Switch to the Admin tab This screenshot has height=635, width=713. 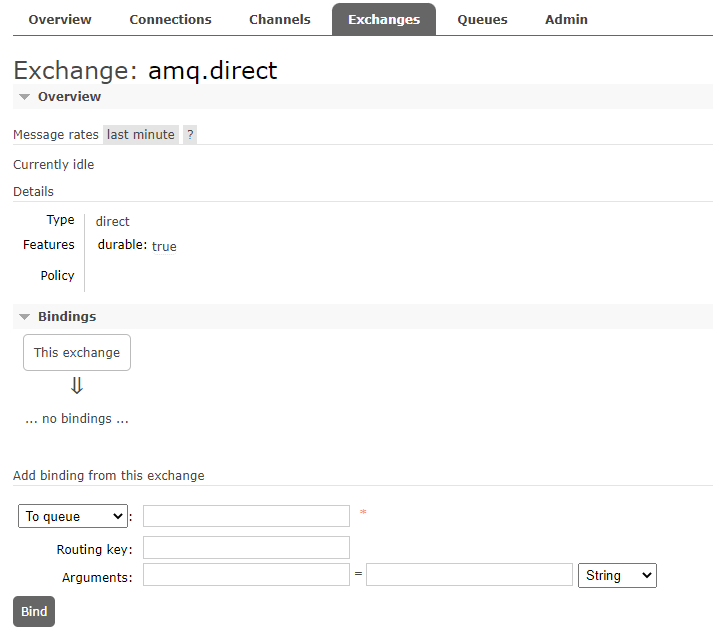(x=566, y=20)
